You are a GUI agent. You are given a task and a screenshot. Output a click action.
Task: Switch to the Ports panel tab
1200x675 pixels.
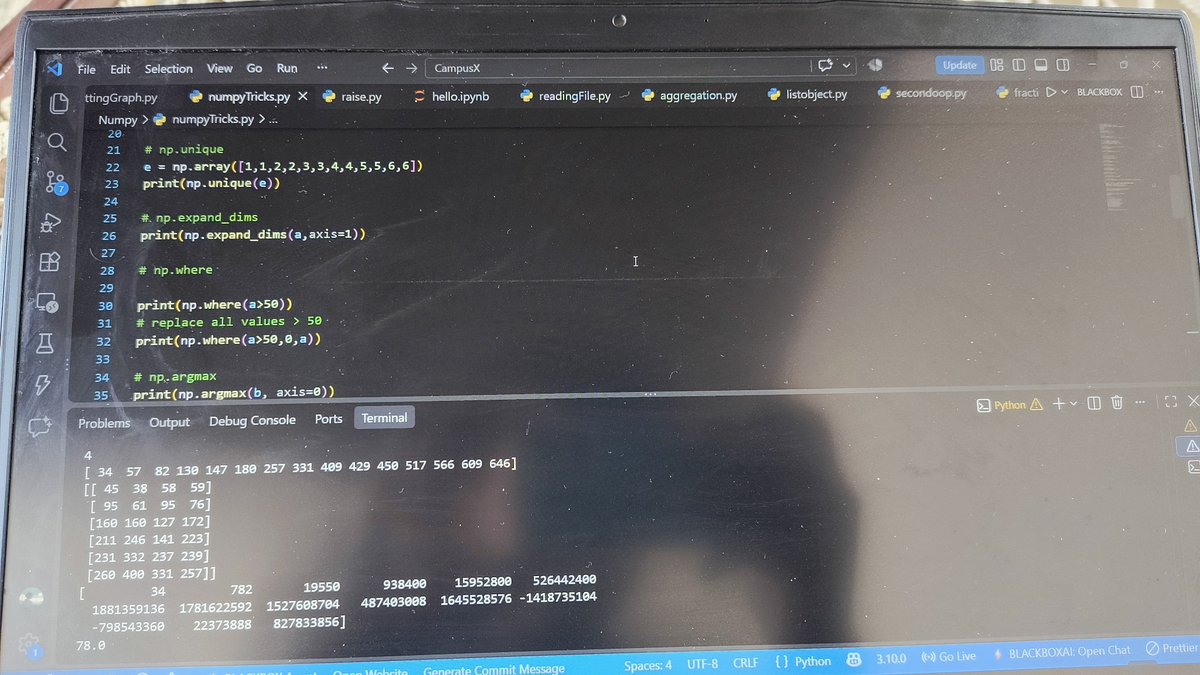pos(328,420)
